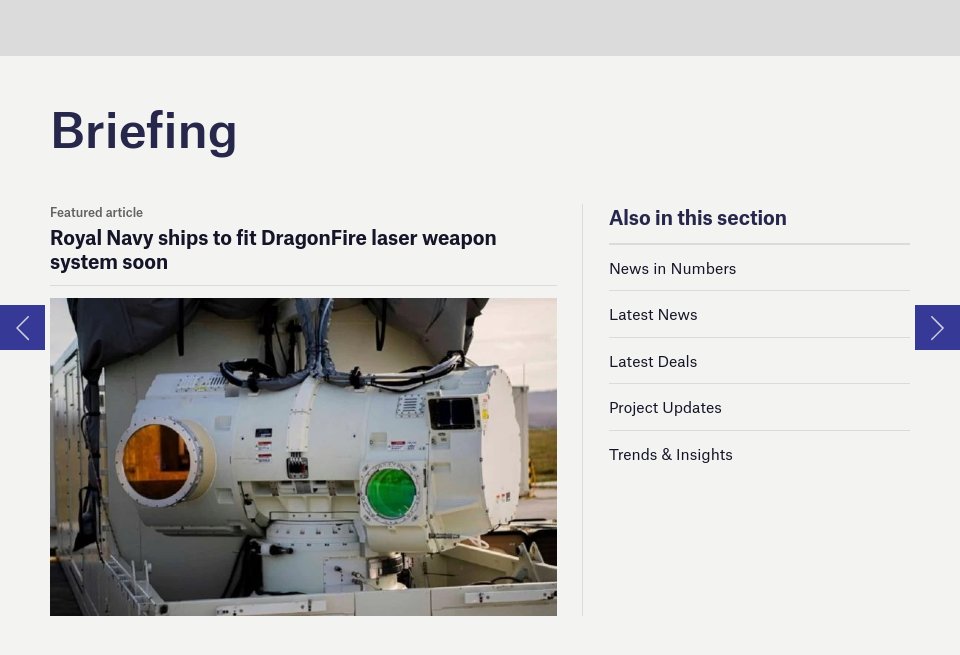Click the Also in this section heading
The height and width of the screenshot is (655, 960).
[x=697, y=217]
